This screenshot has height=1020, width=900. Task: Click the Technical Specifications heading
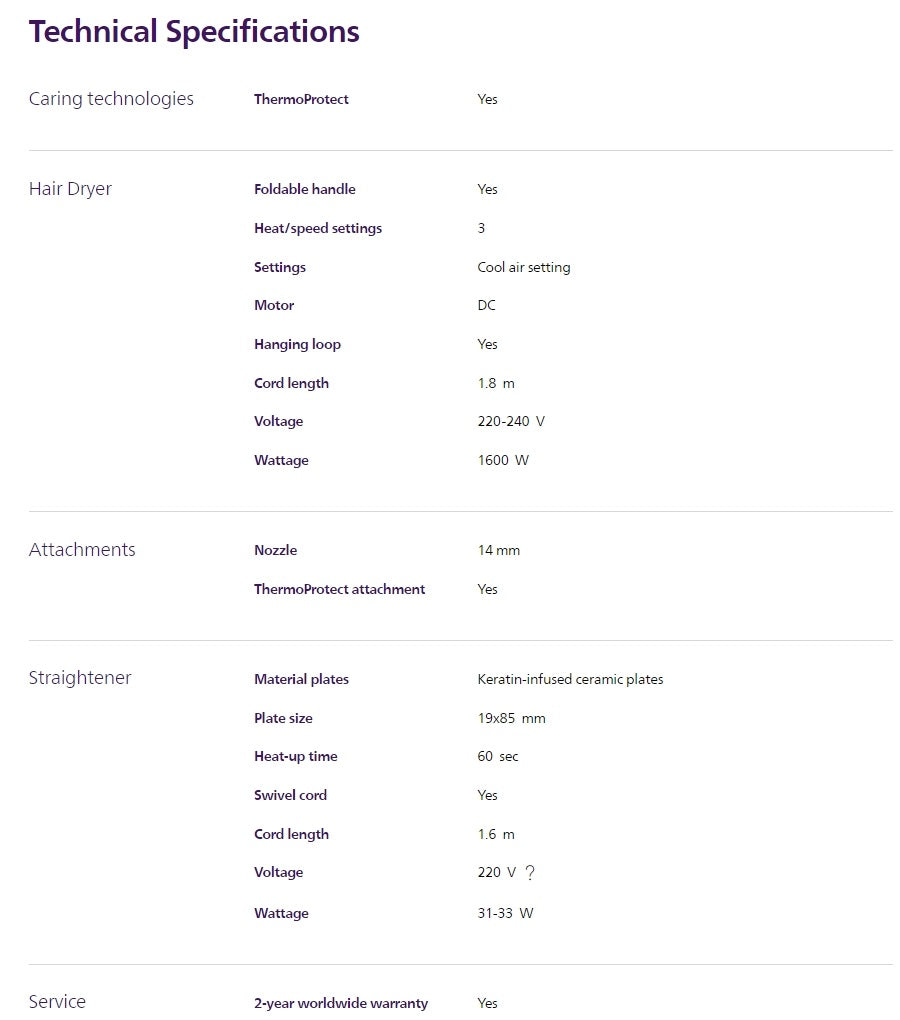click(194, 31)
